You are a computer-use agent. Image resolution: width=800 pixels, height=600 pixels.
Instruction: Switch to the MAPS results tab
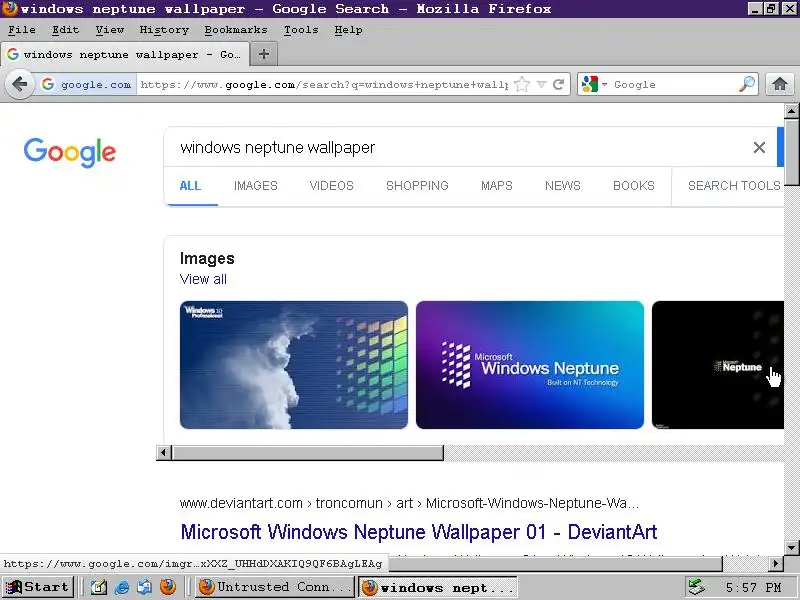(x=496, y=186)
